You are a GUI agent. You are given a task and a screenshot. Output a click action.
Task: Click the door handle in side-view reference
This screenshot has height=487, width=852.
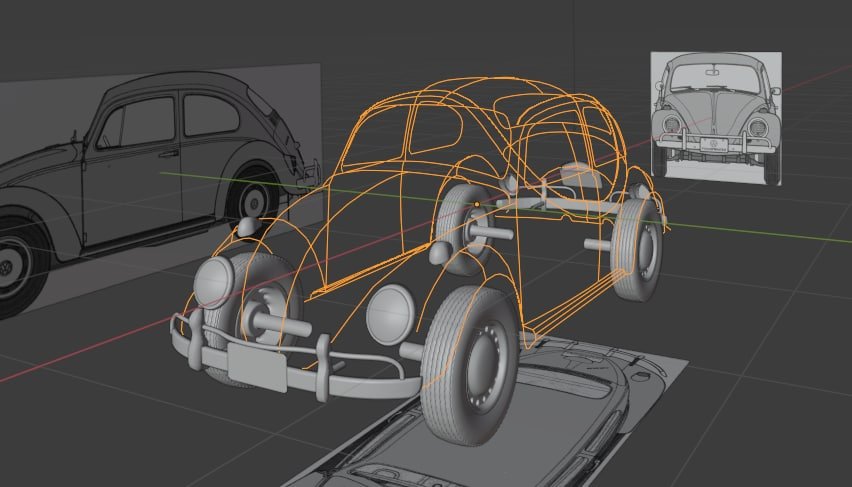click(169, 154)
